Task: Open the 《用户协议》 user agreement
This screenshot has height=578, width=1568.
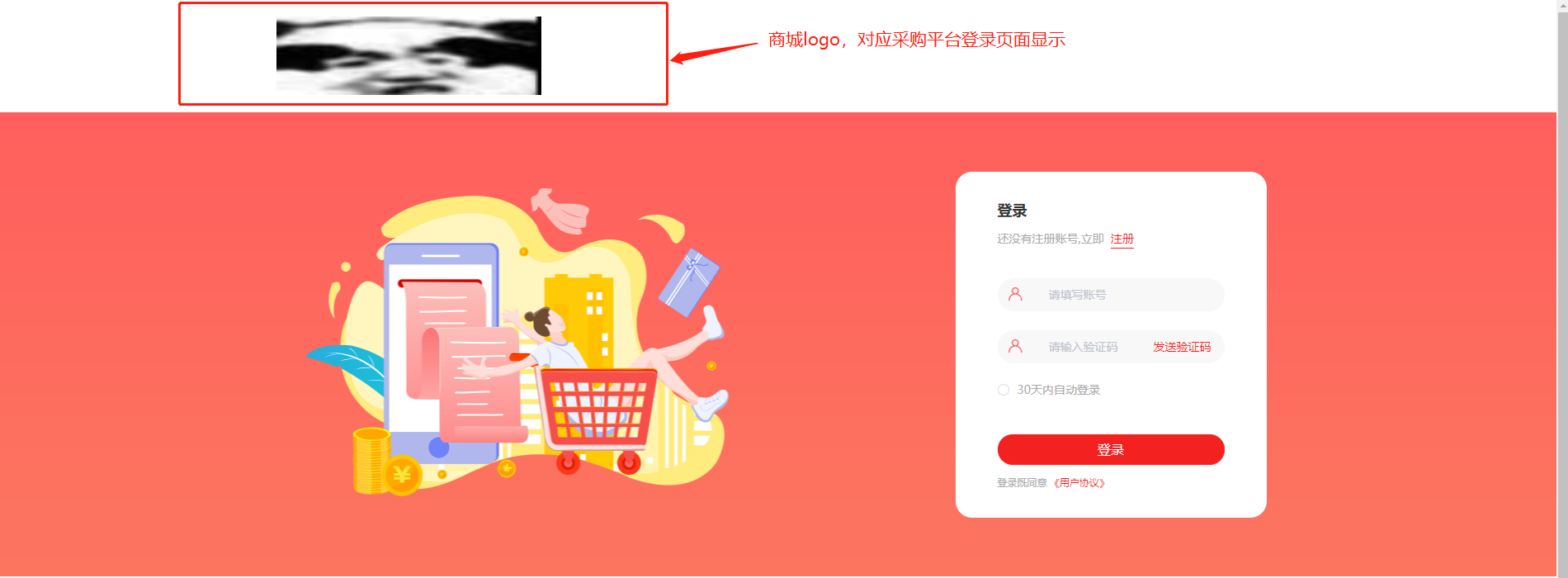Action: pyautogui.click(x=1079, y=483)
